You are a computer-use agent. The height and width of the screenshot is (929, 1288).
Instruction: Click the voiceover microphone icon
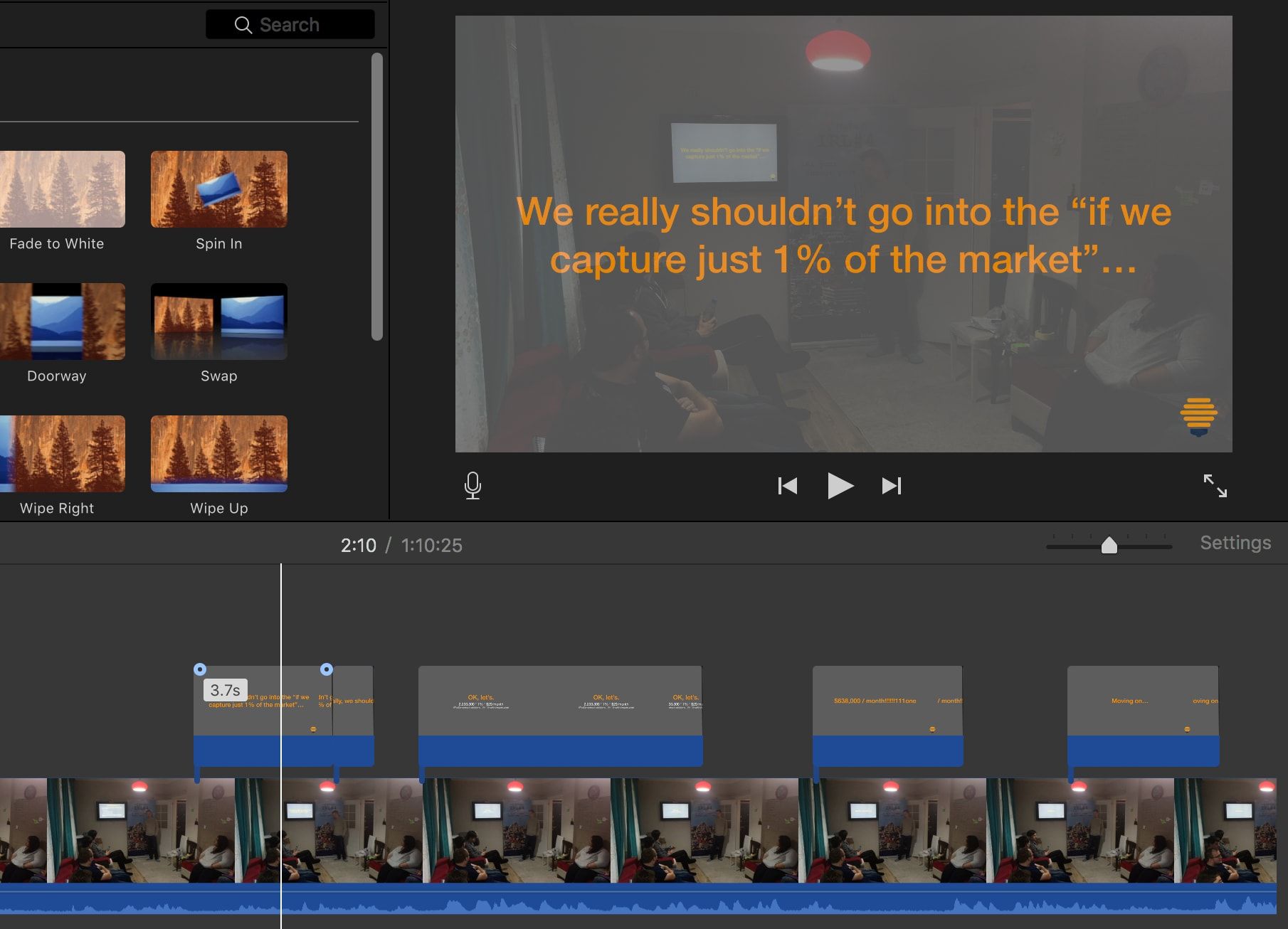(x=473, y=486)
